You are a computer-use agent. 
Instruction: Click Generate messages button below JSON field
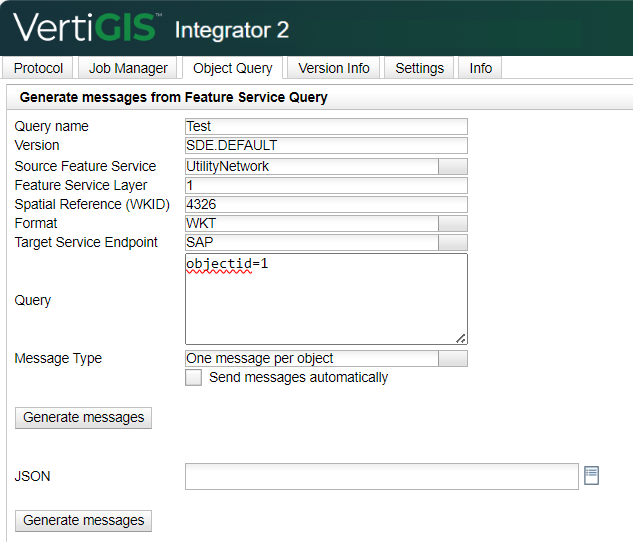[x=84, y=521]
